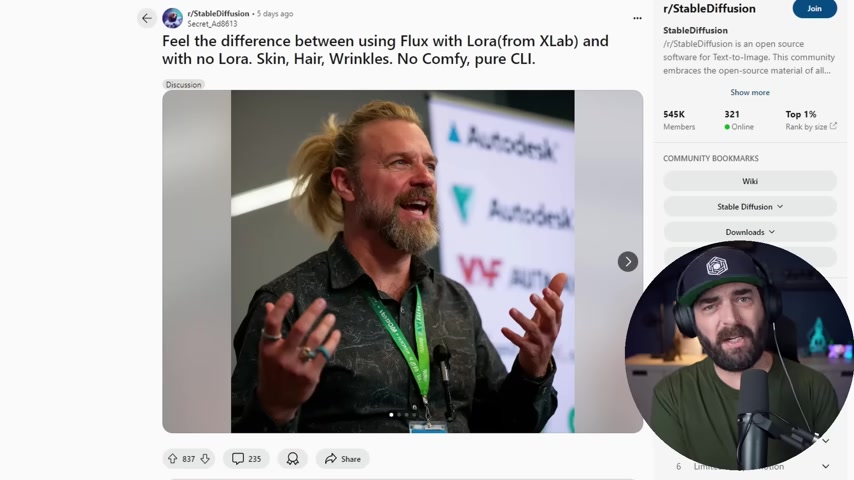Open the 235 comments
Screen dimensions: 854x480
pos(246,459)
